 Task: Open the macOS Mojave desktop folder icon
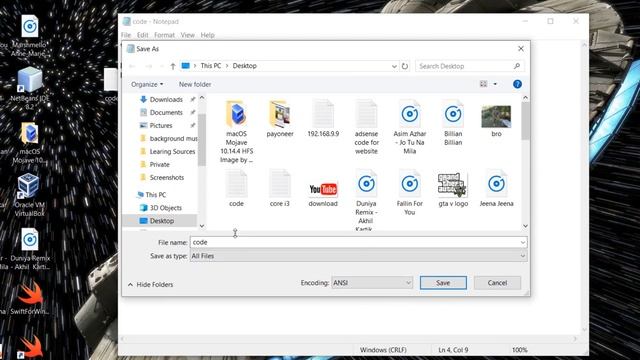pos(29,143)
